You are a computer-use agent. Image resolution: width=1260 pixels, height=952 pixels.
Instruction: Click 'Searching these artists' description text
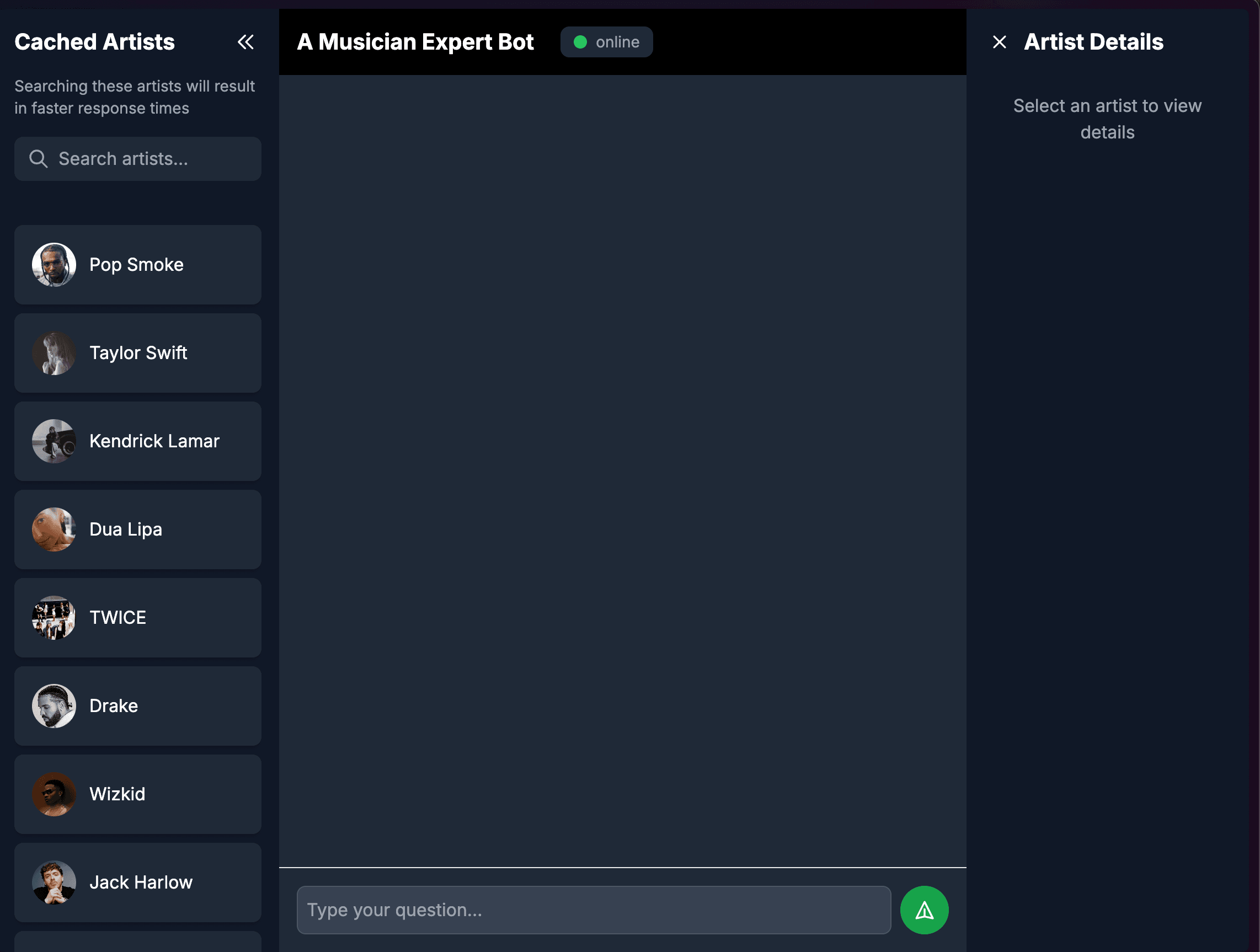click(x=135, y=98)
